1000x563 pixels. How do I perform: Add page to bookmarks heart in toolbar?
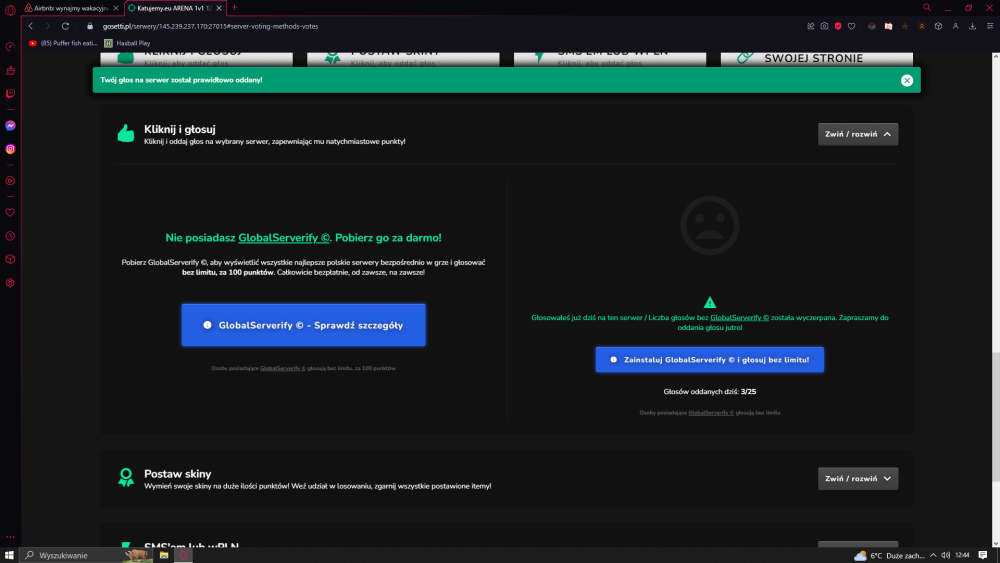pyautogui.click(x=851, y=26)
